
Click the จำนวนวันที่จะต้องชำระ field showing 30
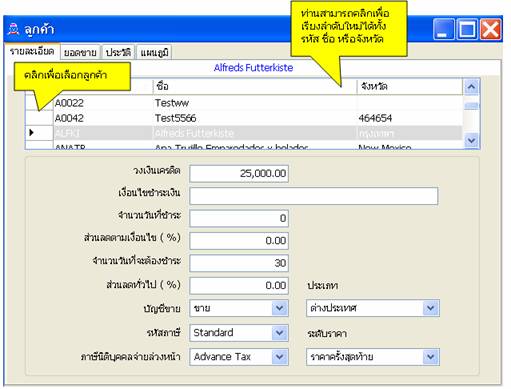[x=239, y=263]
